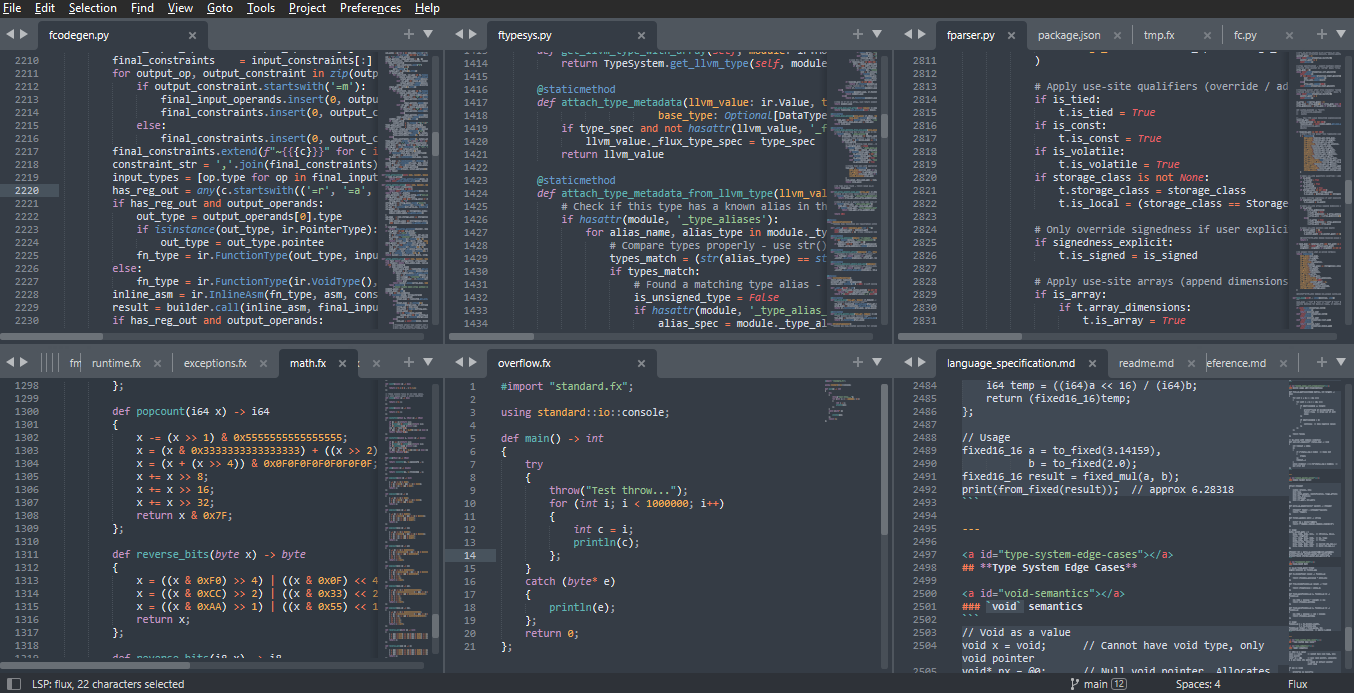This screenshot has width=1354, height=693.
Task: Close the exceptions.fx tab
Action: click(262, 363)
